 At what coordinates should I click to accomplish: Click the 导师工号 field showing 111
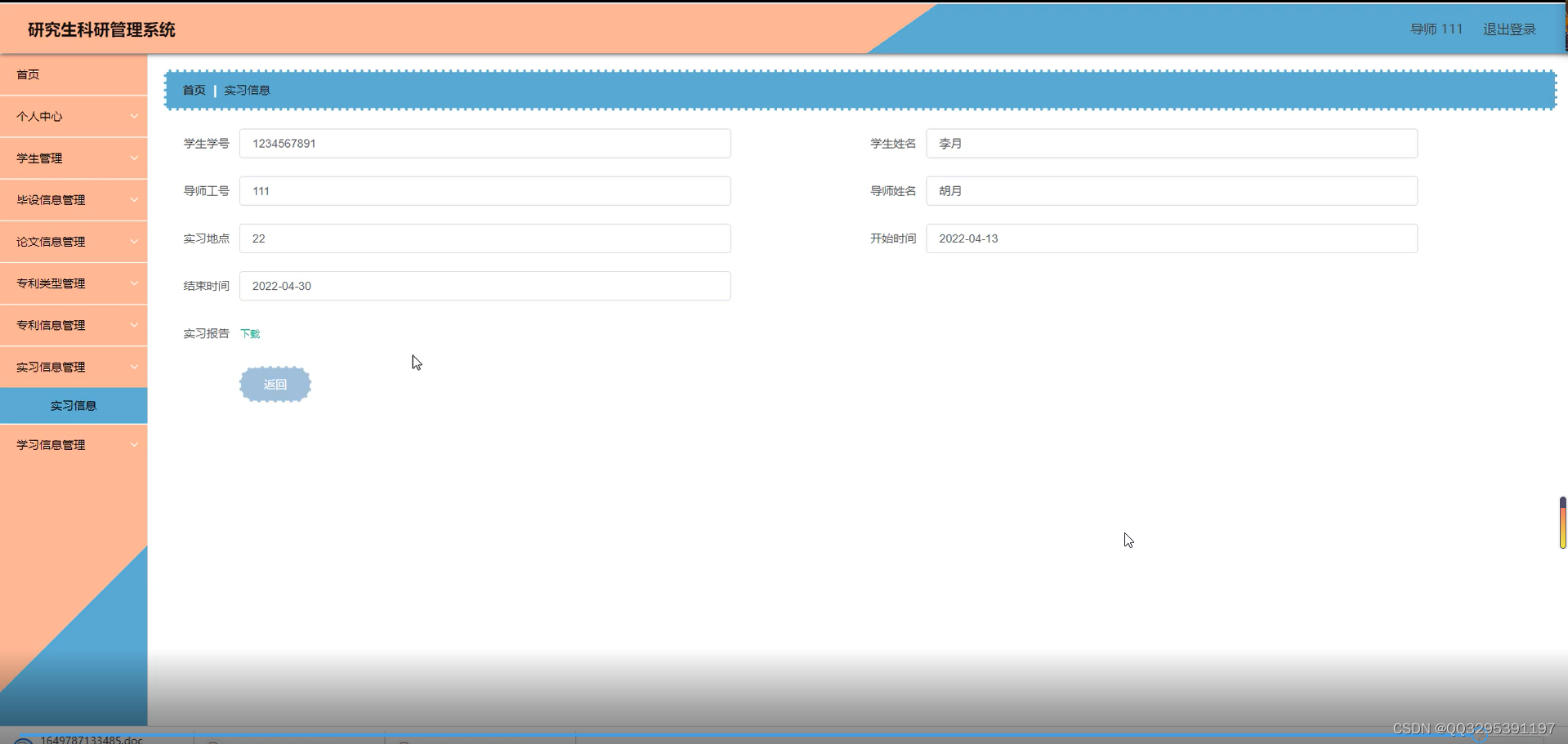click(485, 191)
